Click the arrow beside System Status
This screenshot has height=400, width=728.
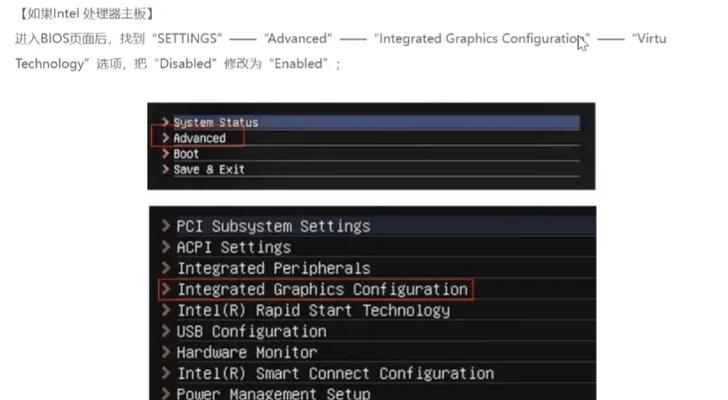tap(165, 122)
